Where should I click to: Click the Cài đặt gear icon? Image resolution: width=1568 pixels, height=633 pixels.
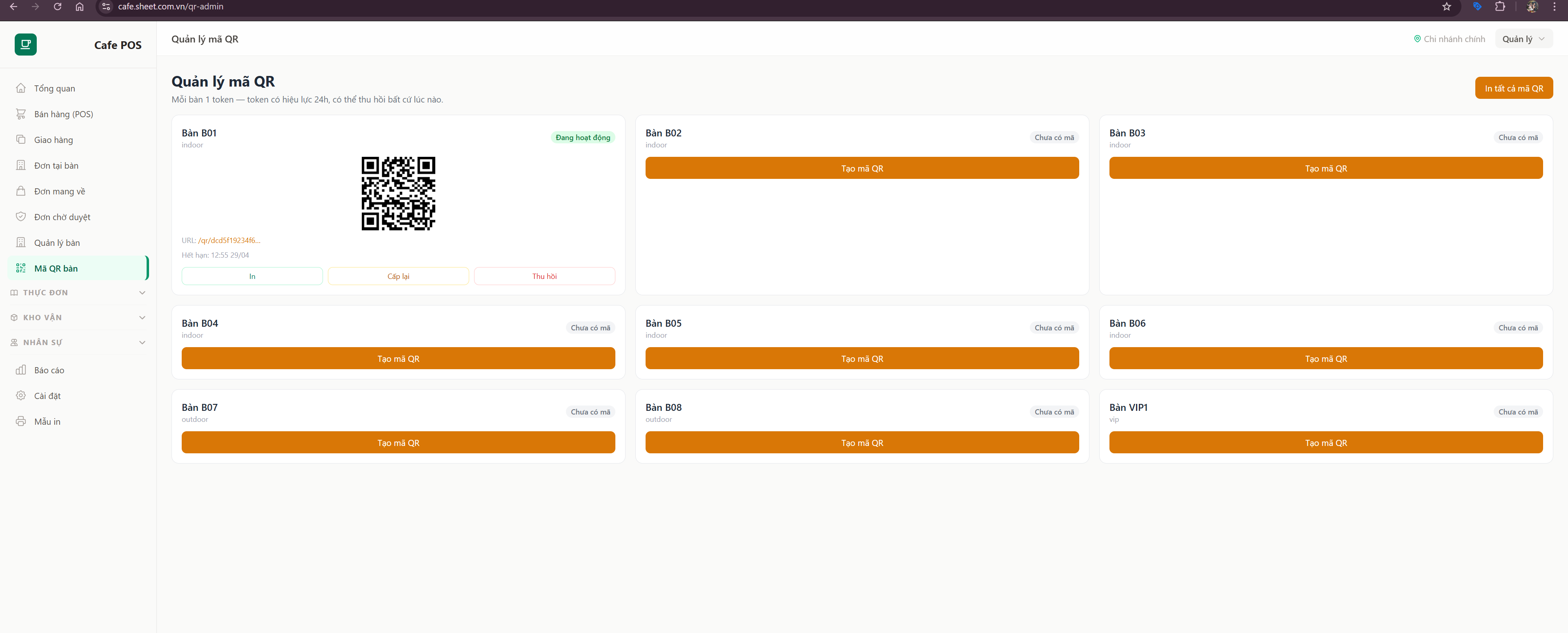[x=21, y=396]
